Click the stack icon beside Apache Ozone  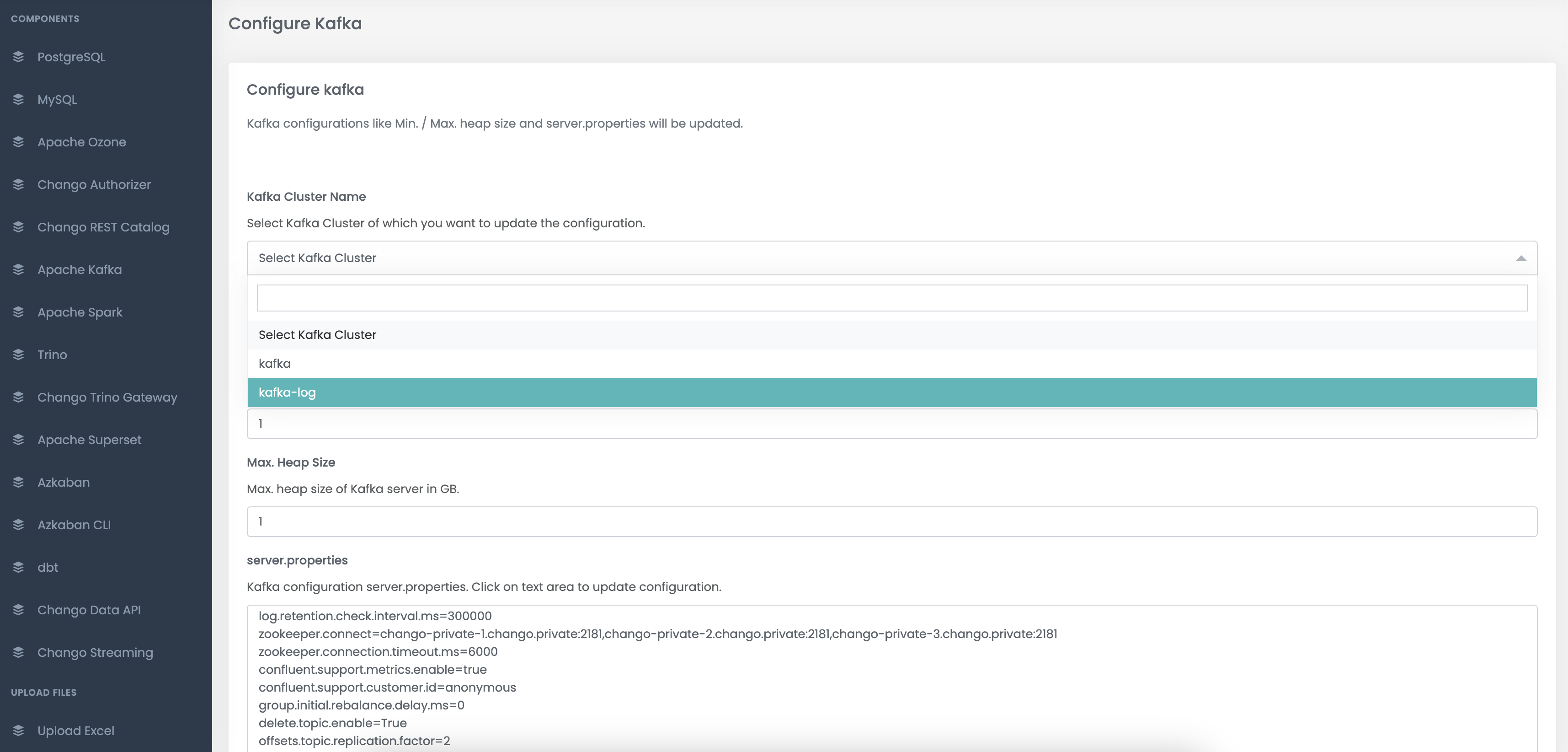click(x=18, y=142)
